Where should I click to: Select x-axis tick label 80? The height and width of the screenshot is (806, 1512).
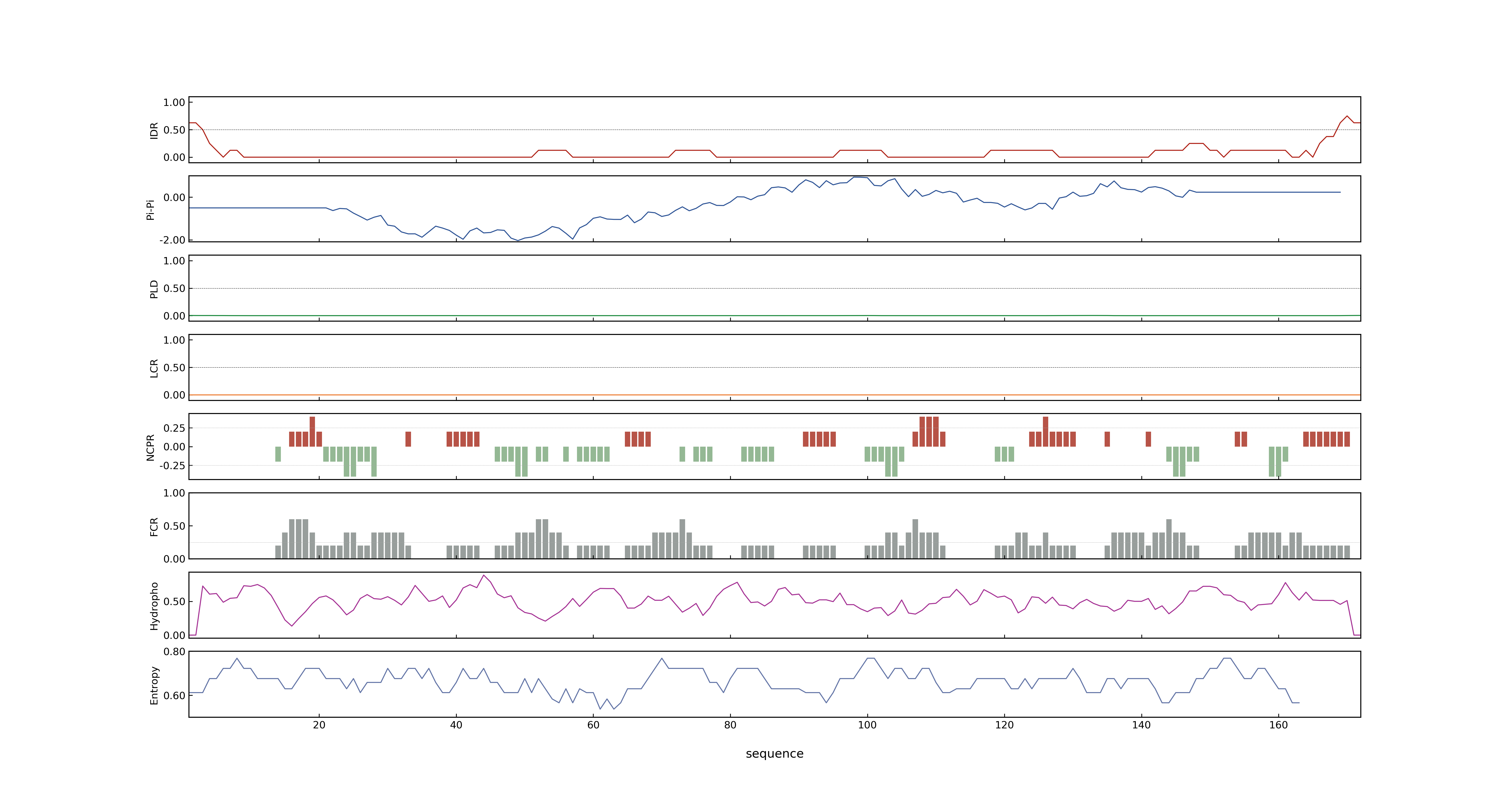click(730, 725)
